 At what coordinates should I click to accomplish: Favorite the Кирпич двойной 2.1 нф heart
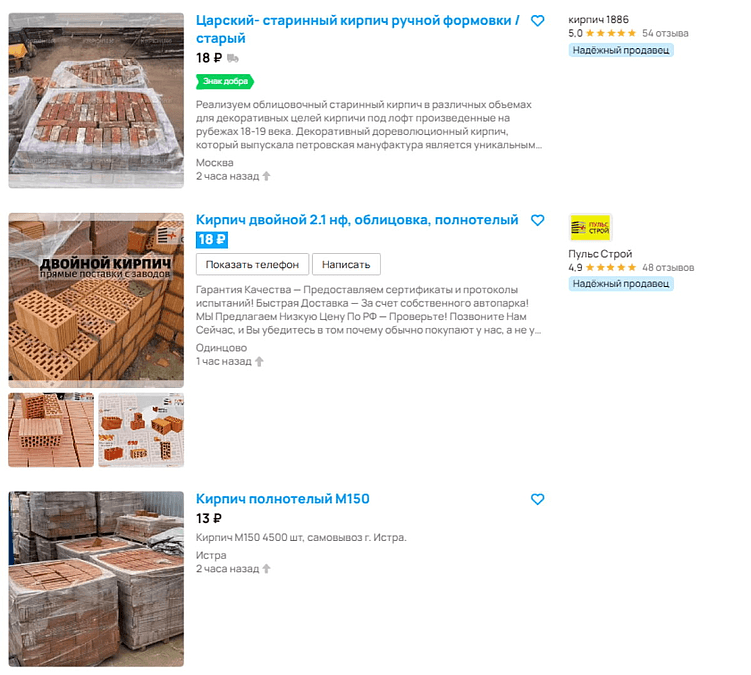click(537, 220)
